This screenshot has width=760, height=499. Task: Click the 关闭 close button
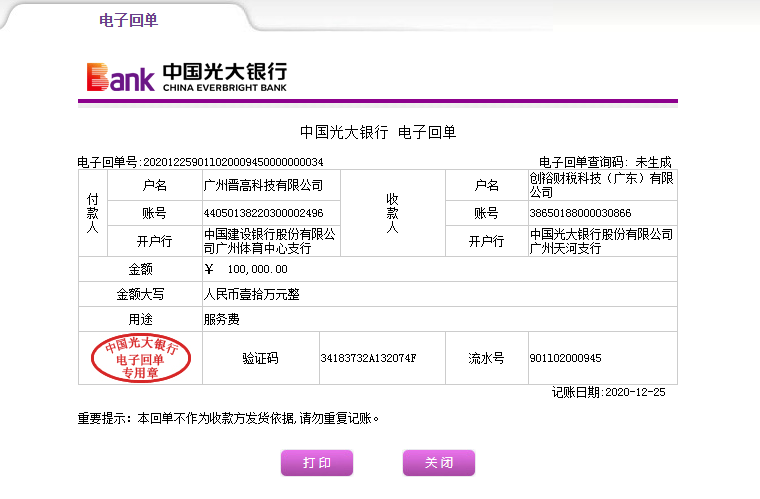(x=439, y=463)
